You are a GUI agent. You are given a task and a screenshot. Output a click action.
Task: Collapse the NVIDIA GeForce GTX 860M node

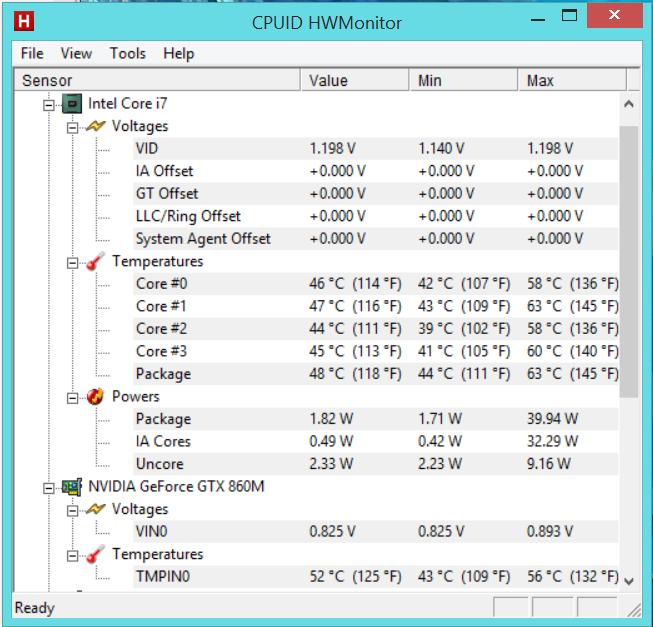point(48,488)
